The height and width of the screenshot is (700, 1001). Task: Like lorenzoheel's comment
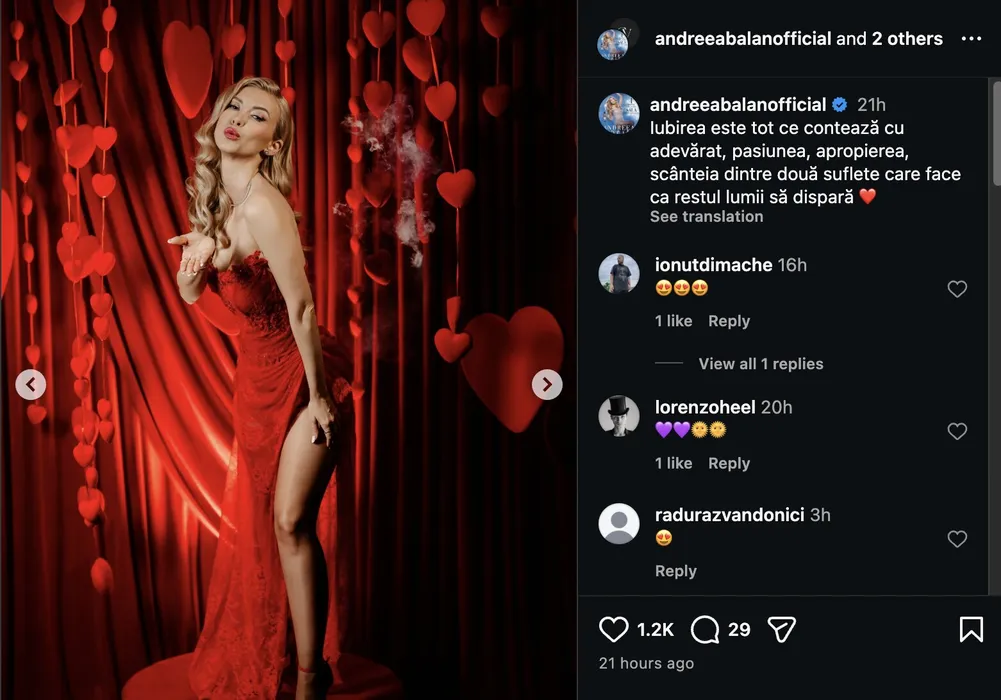pos(957,431)
